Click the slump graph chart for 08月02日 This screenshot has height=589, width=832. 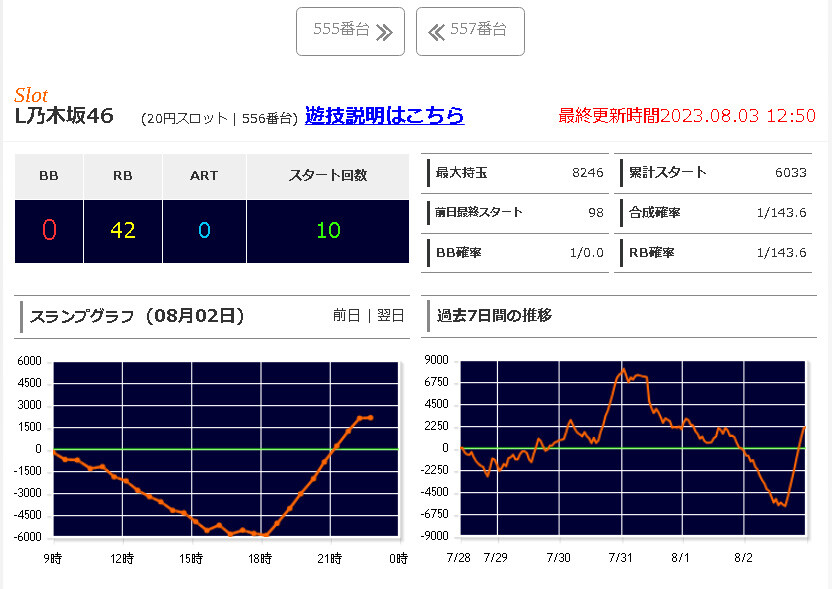click(226, 449)
